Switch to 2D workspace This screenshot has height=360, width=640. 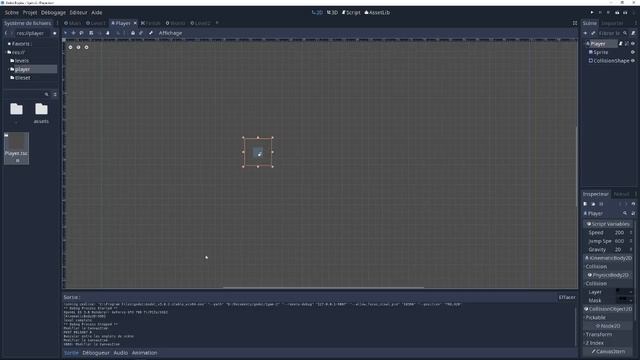point(317,13)
